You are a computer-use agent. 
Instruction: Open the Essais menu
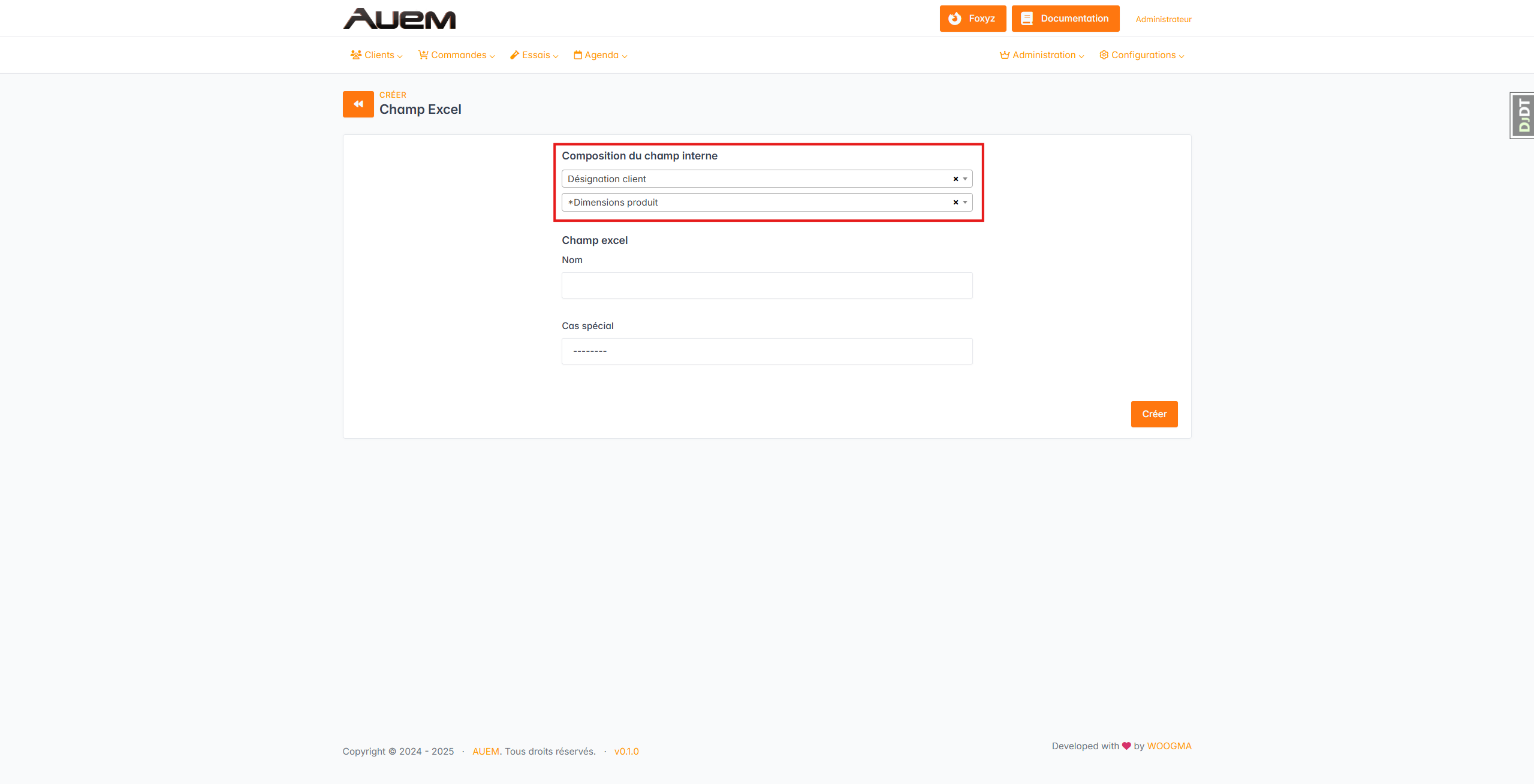[x=534, y=55]
